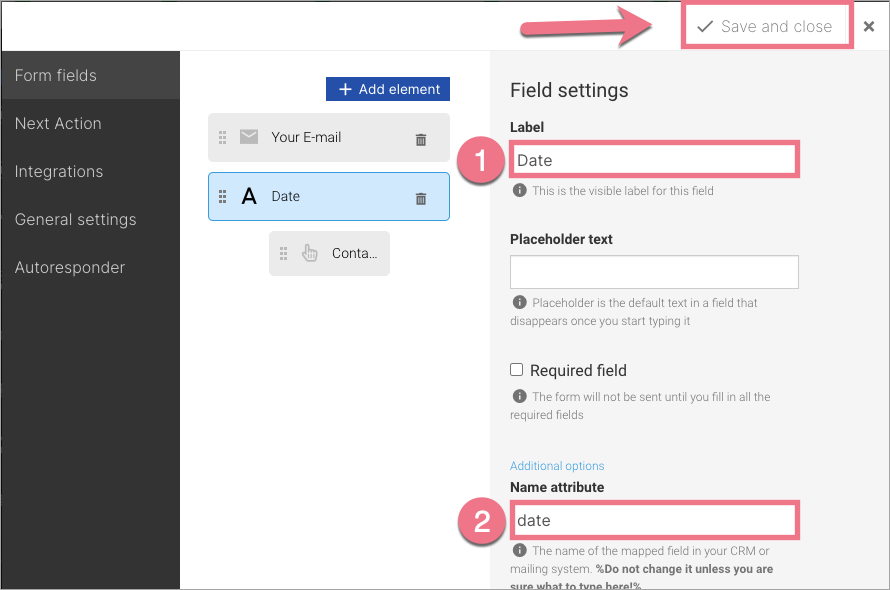890x590 pixels.
Task: Enable the Required field checkbox
Action: 516,369
